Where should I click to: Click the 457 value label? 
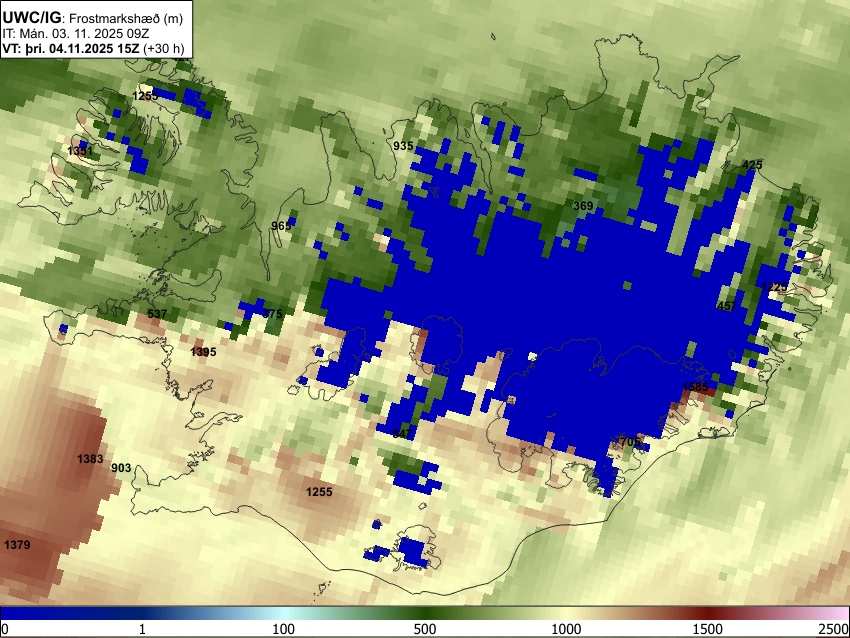(726, 306)
